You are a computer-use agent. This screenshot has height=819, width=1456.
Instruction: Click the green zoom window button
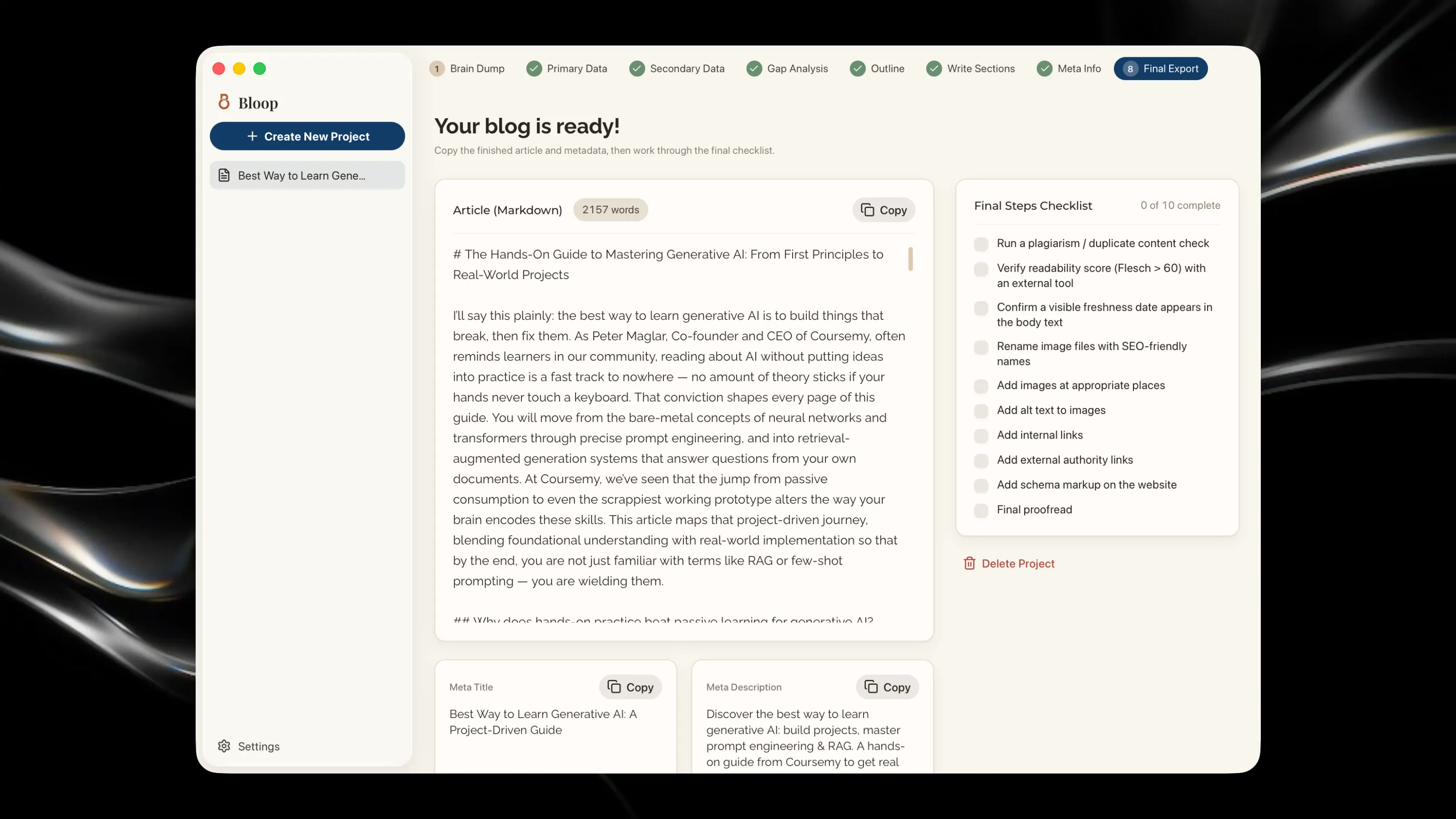259,68
